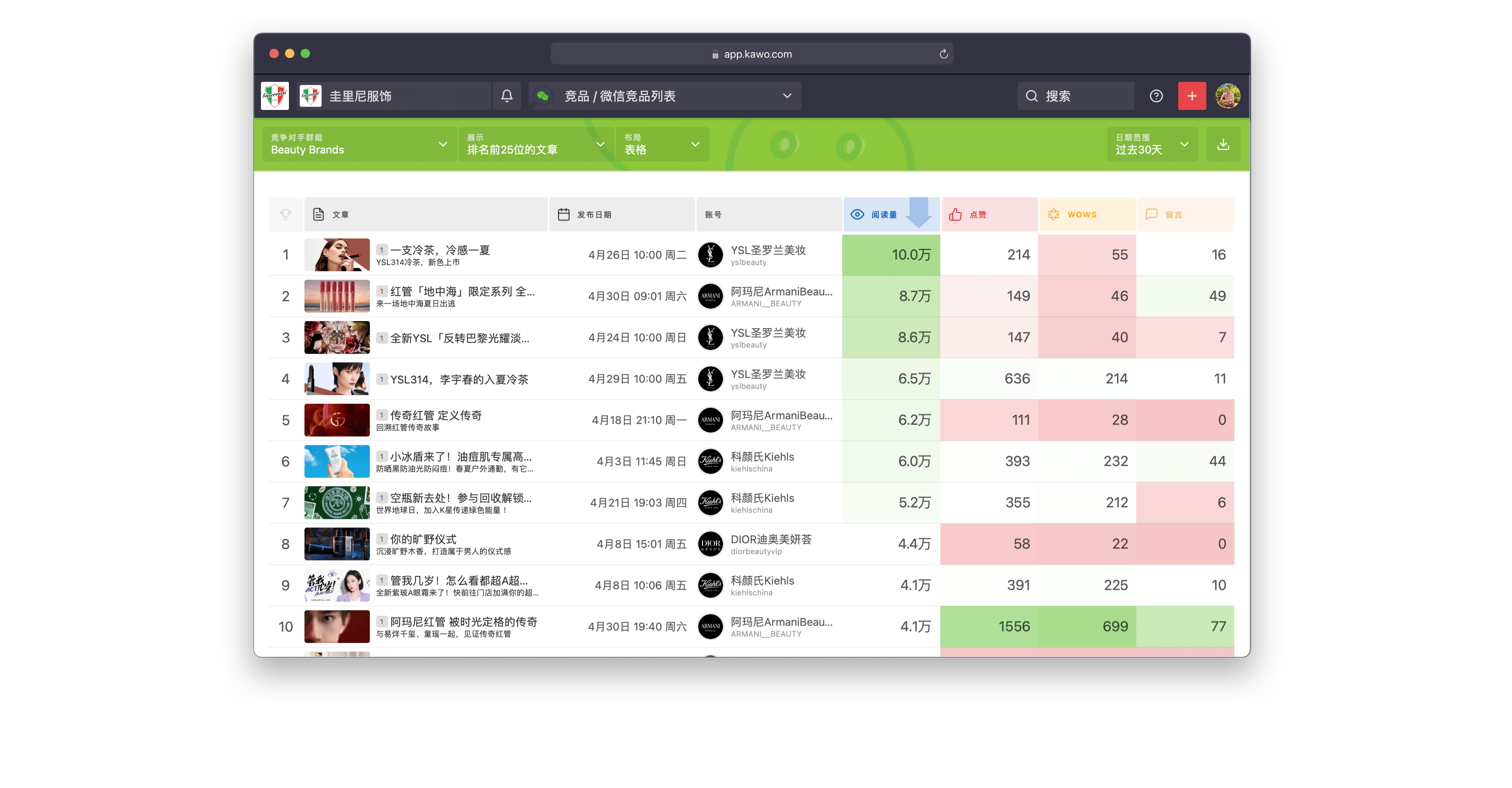The height and width of the screenshot is (788, 1512).
Task: Click the 77 comments cell in row 10
Action: pyautogui.click(x=1185, y=626)
